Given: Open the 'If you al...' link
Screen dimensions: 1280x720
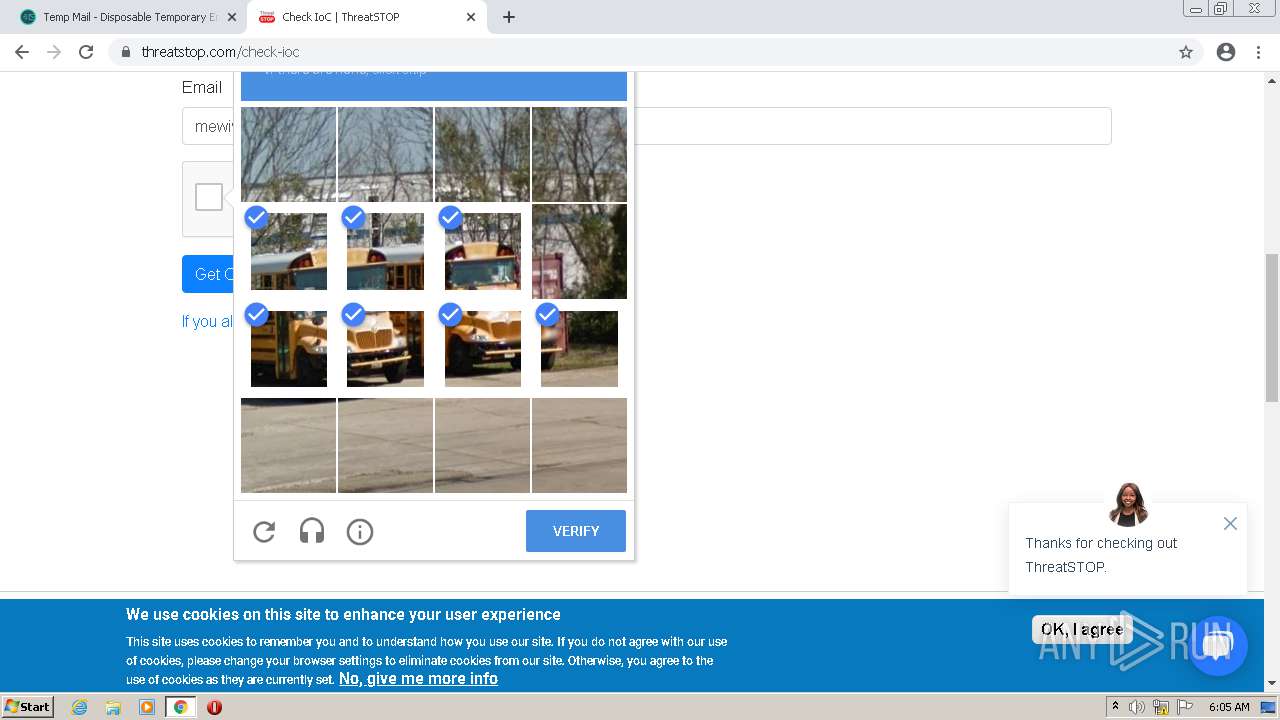Looking at the screenshot, I should tap(207, 321).
